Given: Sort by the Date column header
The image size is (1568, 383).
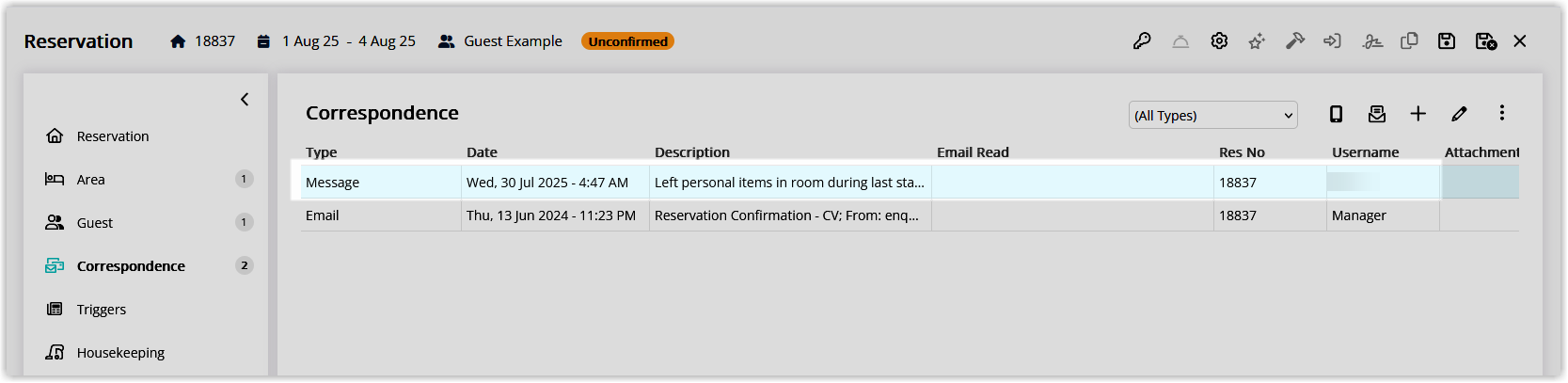Looking at the screenshot, I should click(x=482, y=152).
